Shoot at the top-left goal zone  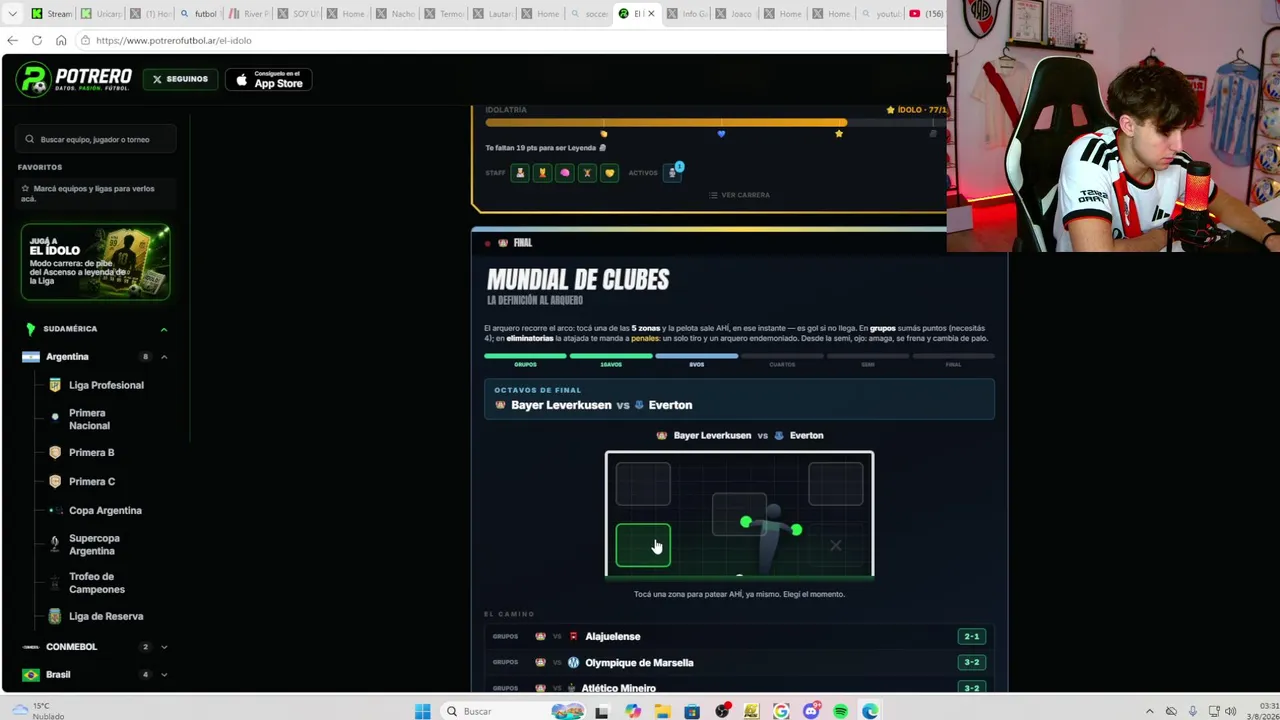(643, 484)
